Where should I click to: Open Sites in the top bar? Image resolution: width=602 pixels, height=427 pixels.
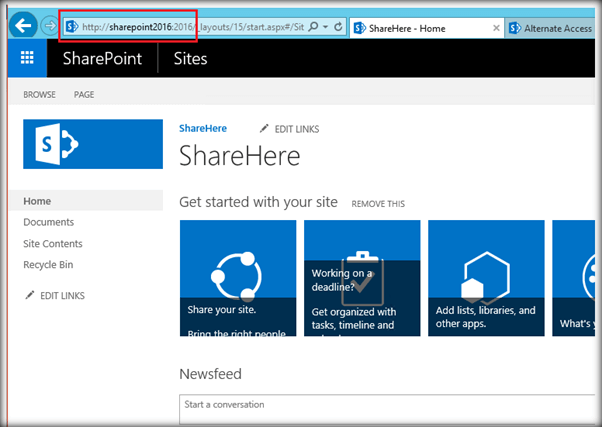click(190, 59)
